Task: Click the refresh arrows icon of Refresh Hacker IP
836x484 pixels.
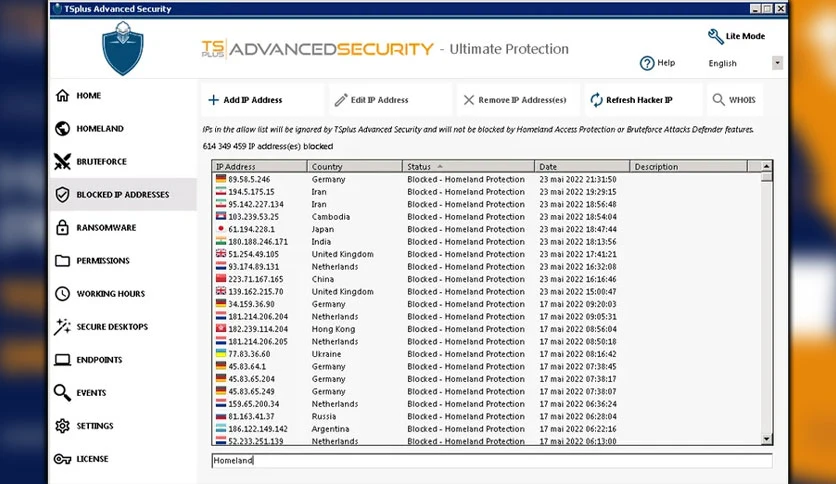Action: coord(596,100)
